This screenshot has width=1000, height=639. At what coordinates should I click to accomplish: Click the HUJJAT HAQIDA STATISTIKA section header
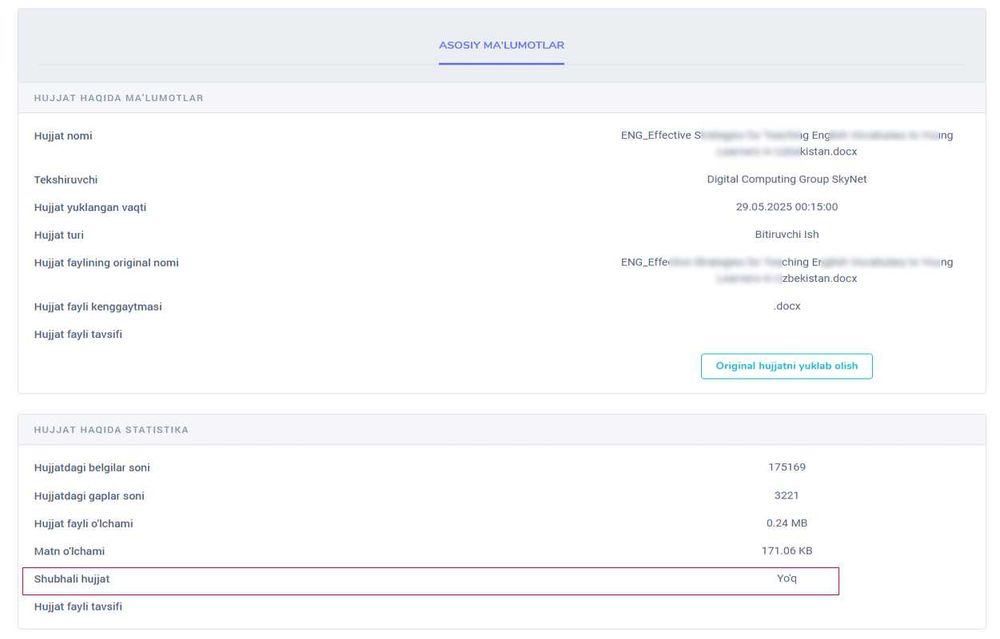(x=111, y=430)
